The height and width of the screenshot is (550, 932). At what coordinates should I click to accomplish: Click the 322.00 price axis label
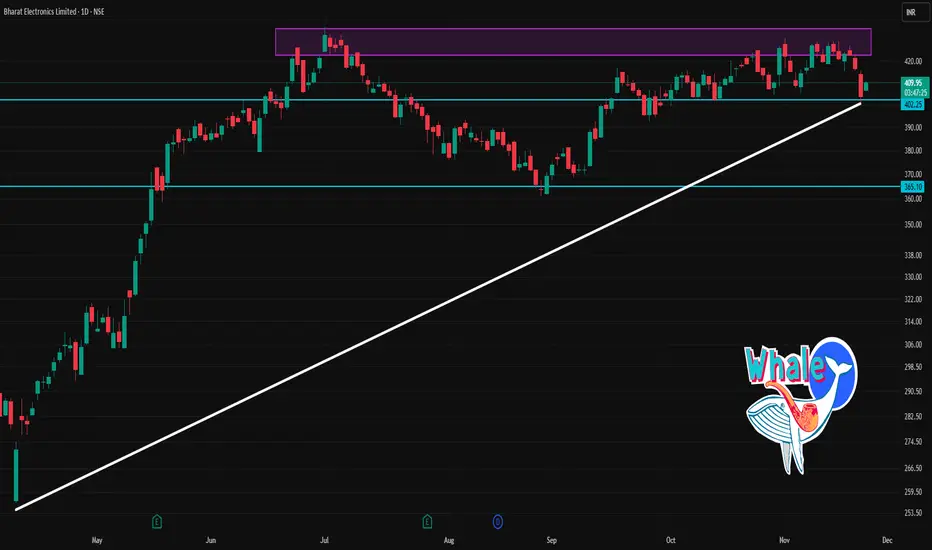[x=913, y=299]
